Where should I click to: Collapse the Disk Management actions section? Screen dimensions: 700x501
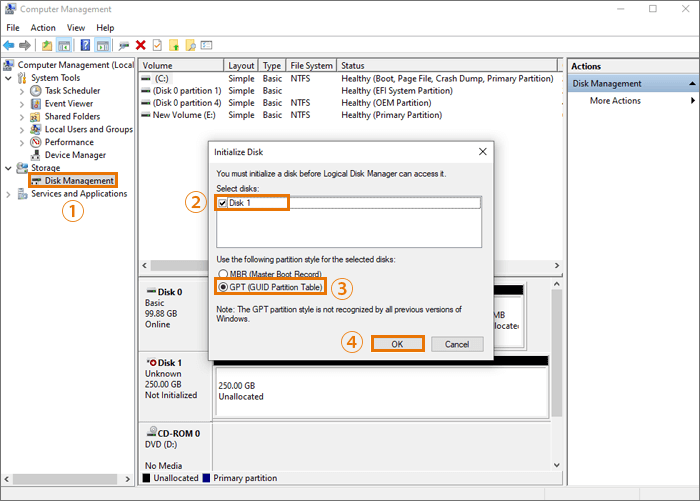tap(692, 84)
